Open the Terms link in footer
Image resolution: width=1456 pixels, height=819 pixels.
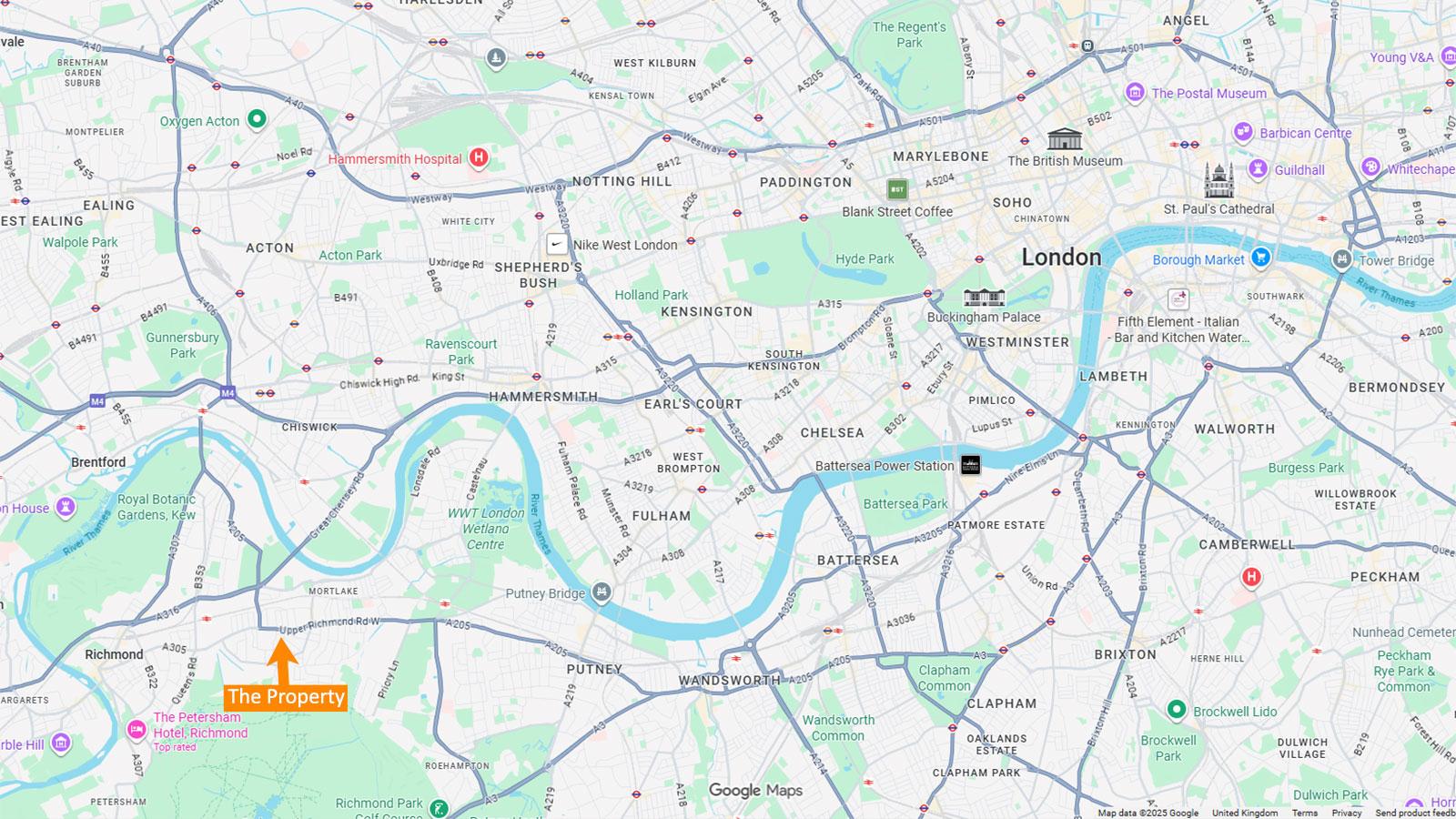(1304, 813)
